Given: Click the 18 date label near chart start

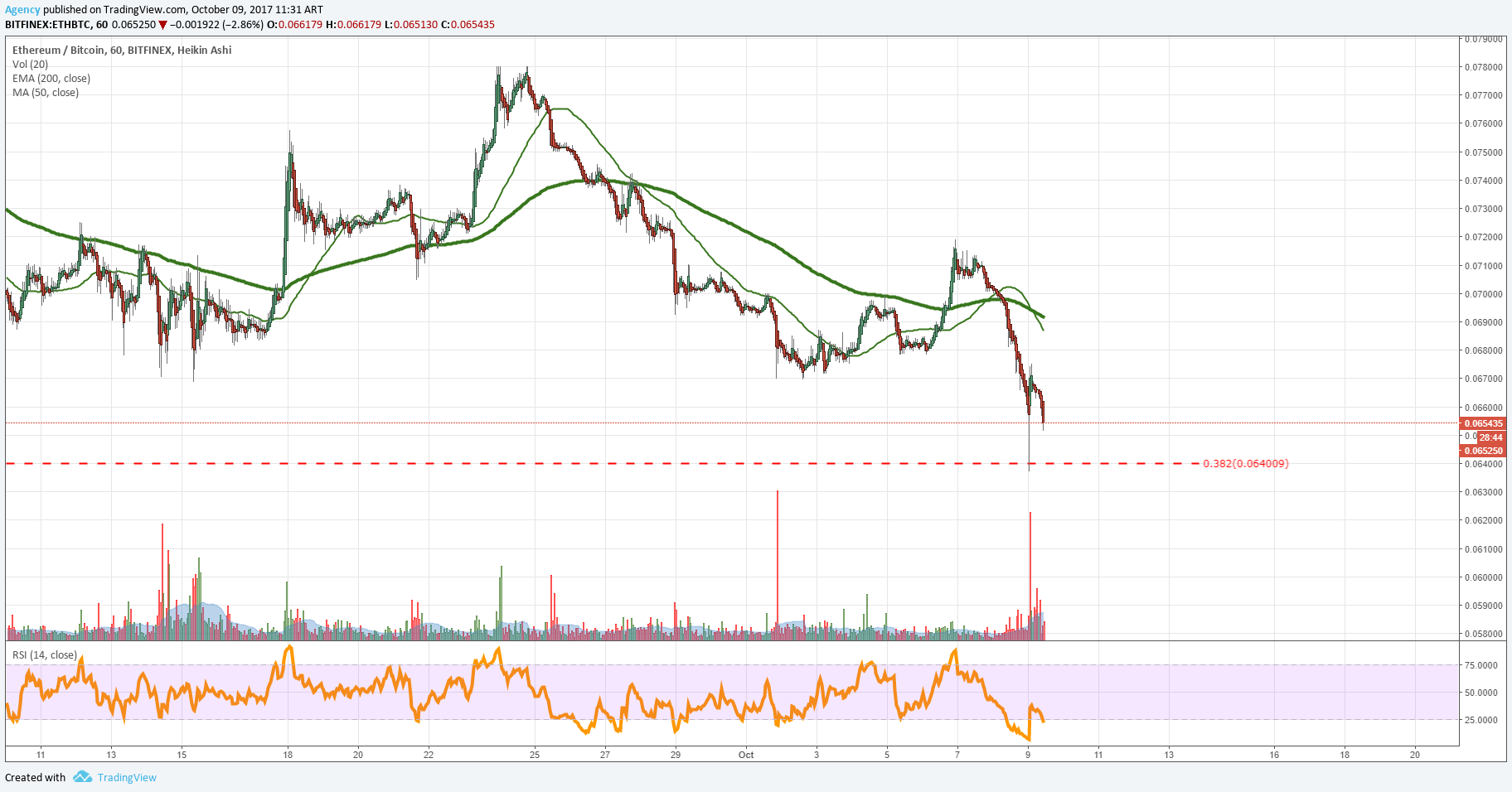Looking at the screenshot, I should coord(288,755).
